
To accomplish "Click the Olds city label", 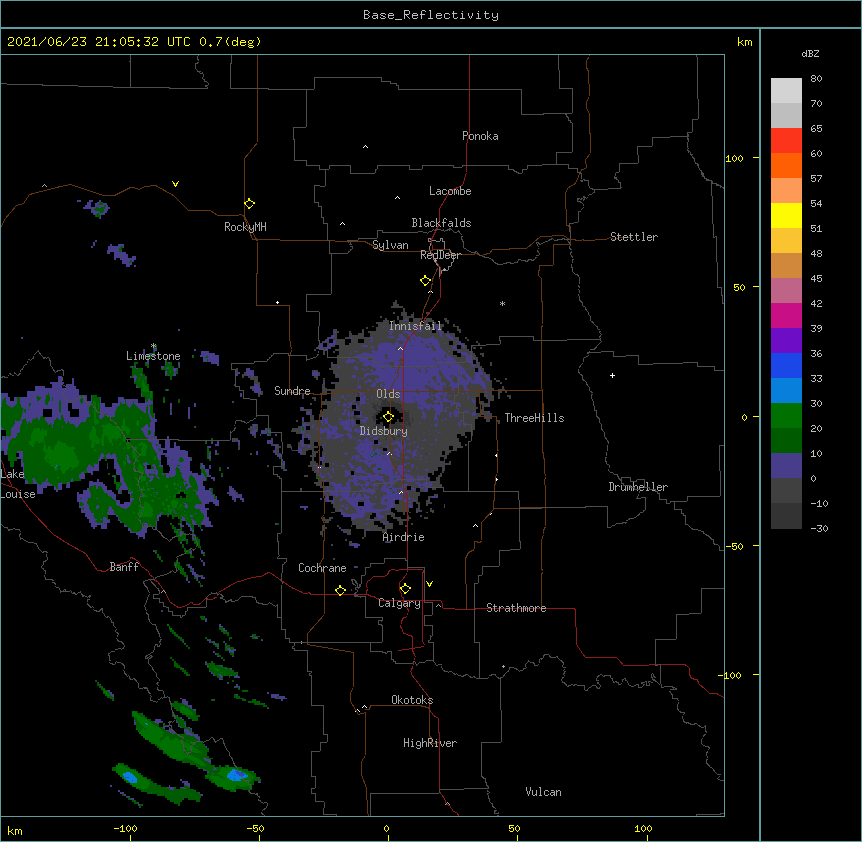I will 388,394.
